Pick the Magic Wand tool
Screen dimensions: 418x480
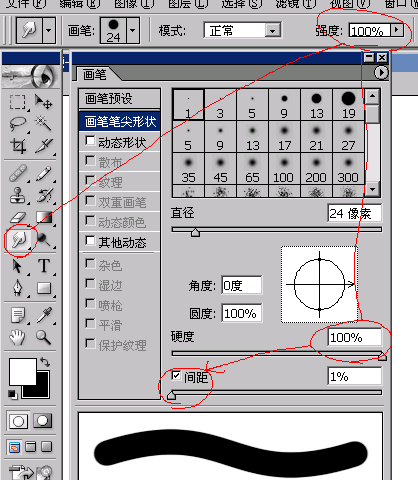click(44, 124)
